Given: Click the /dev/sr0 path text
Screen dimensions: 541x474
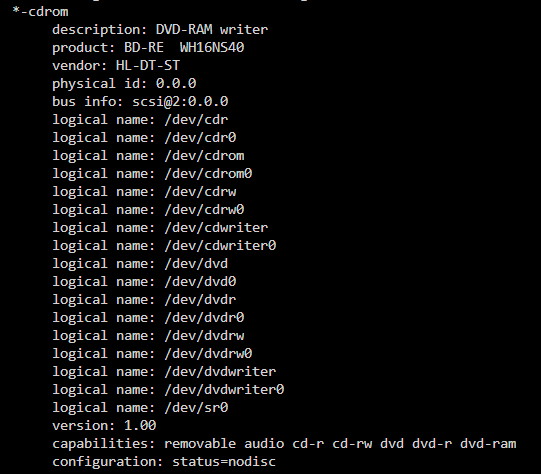Looking at the screenshot, I should point(196,407).
